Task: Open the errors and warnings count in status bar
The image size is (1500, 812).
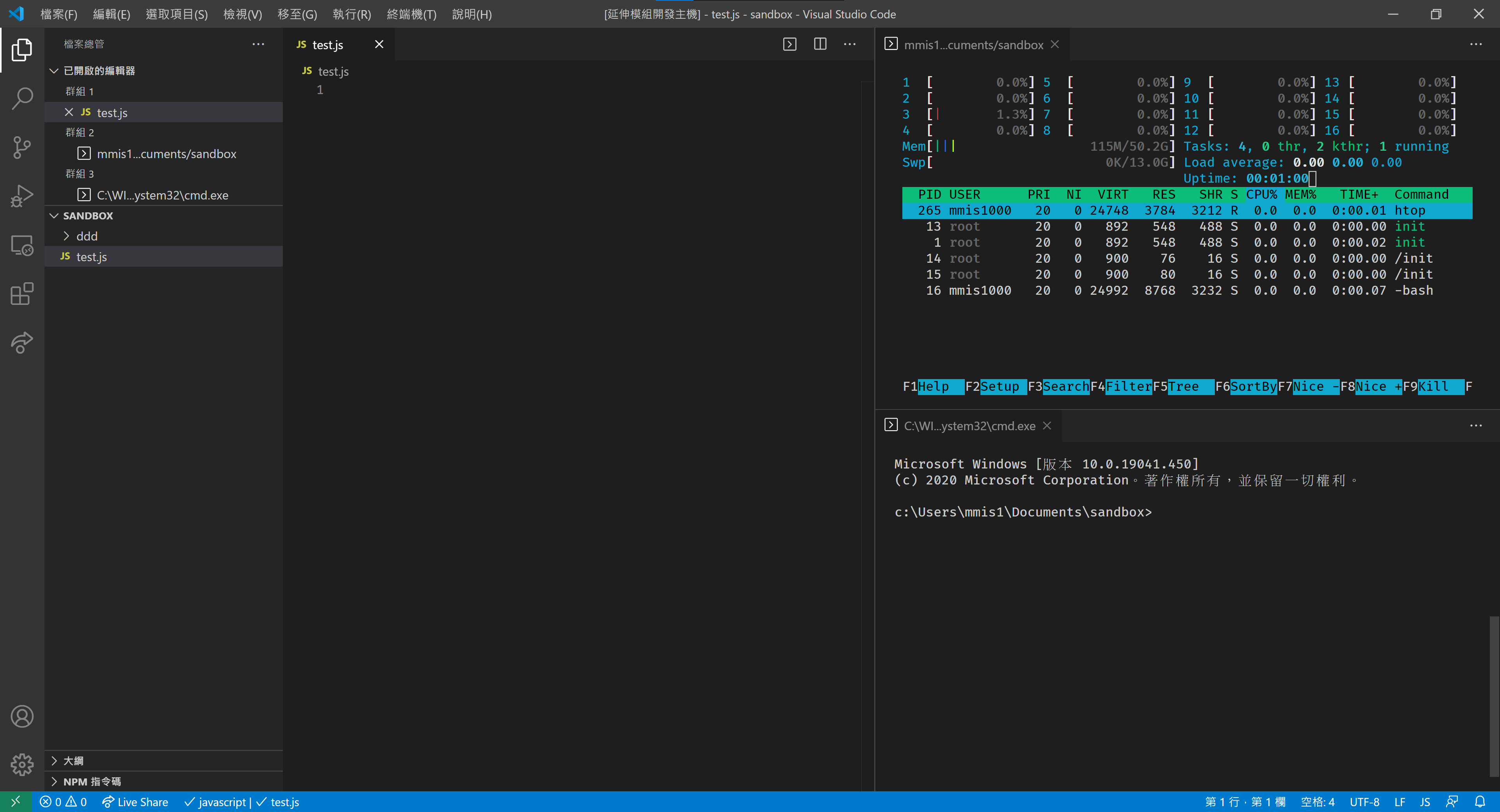Action: (63, 801)
